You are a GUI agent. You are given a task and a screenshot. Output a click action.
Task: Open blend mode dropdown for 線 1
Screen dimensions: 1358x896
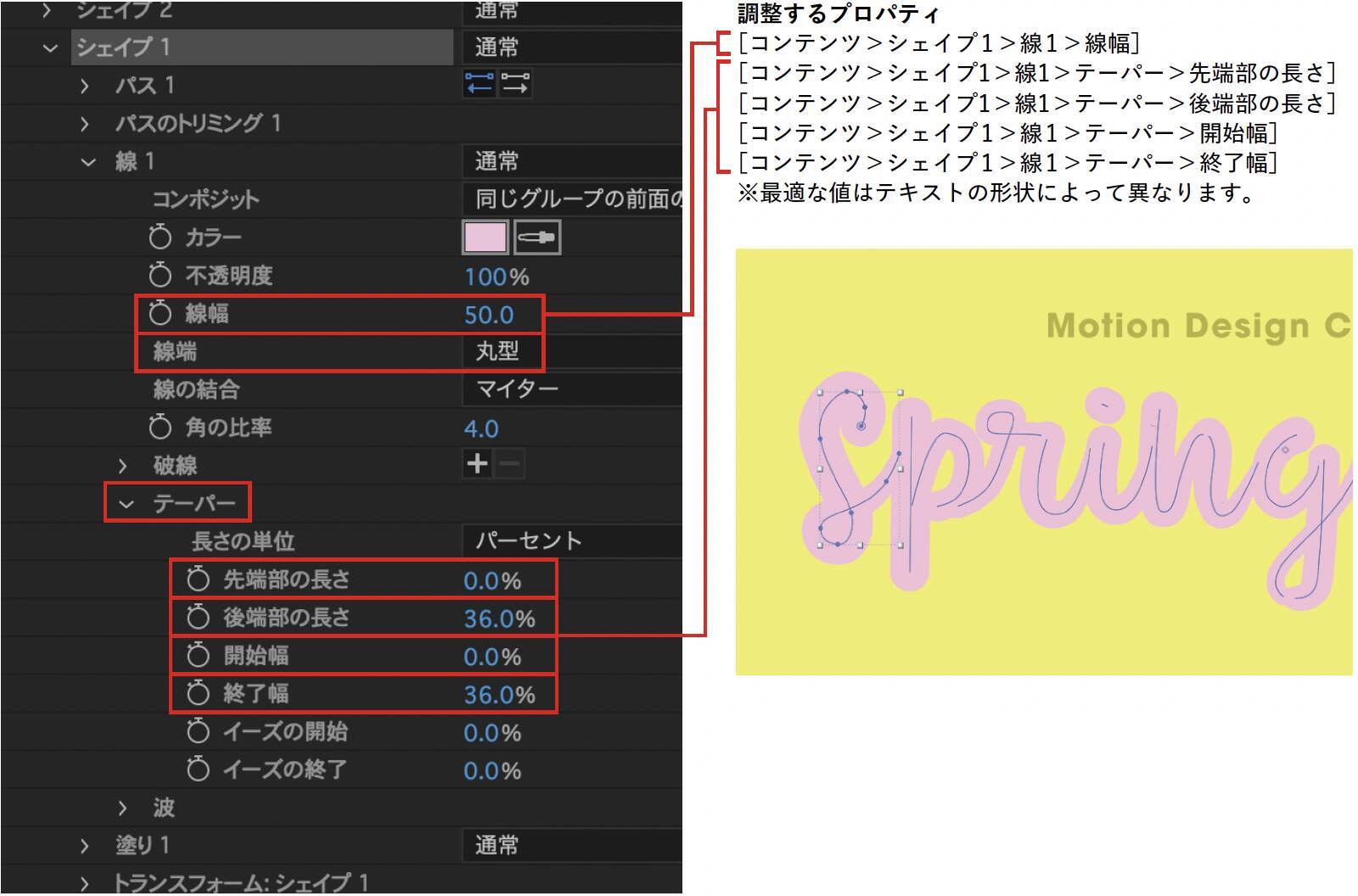pyautogui.click(x=572, y=161)
